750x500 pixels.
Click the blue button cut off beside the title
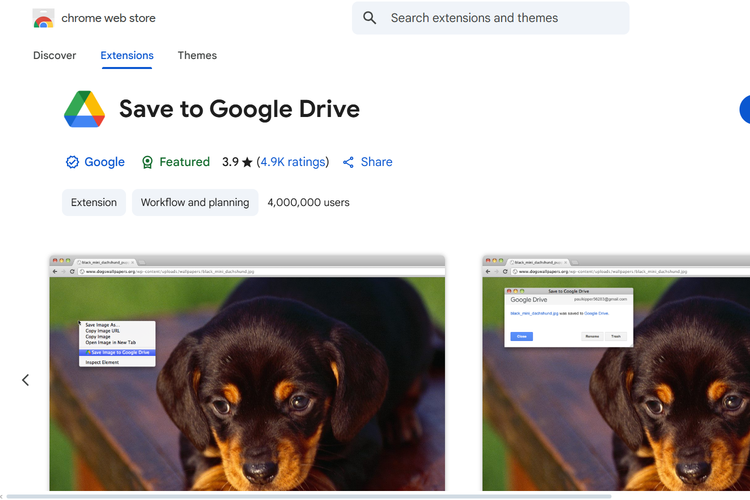coord(745,110)
